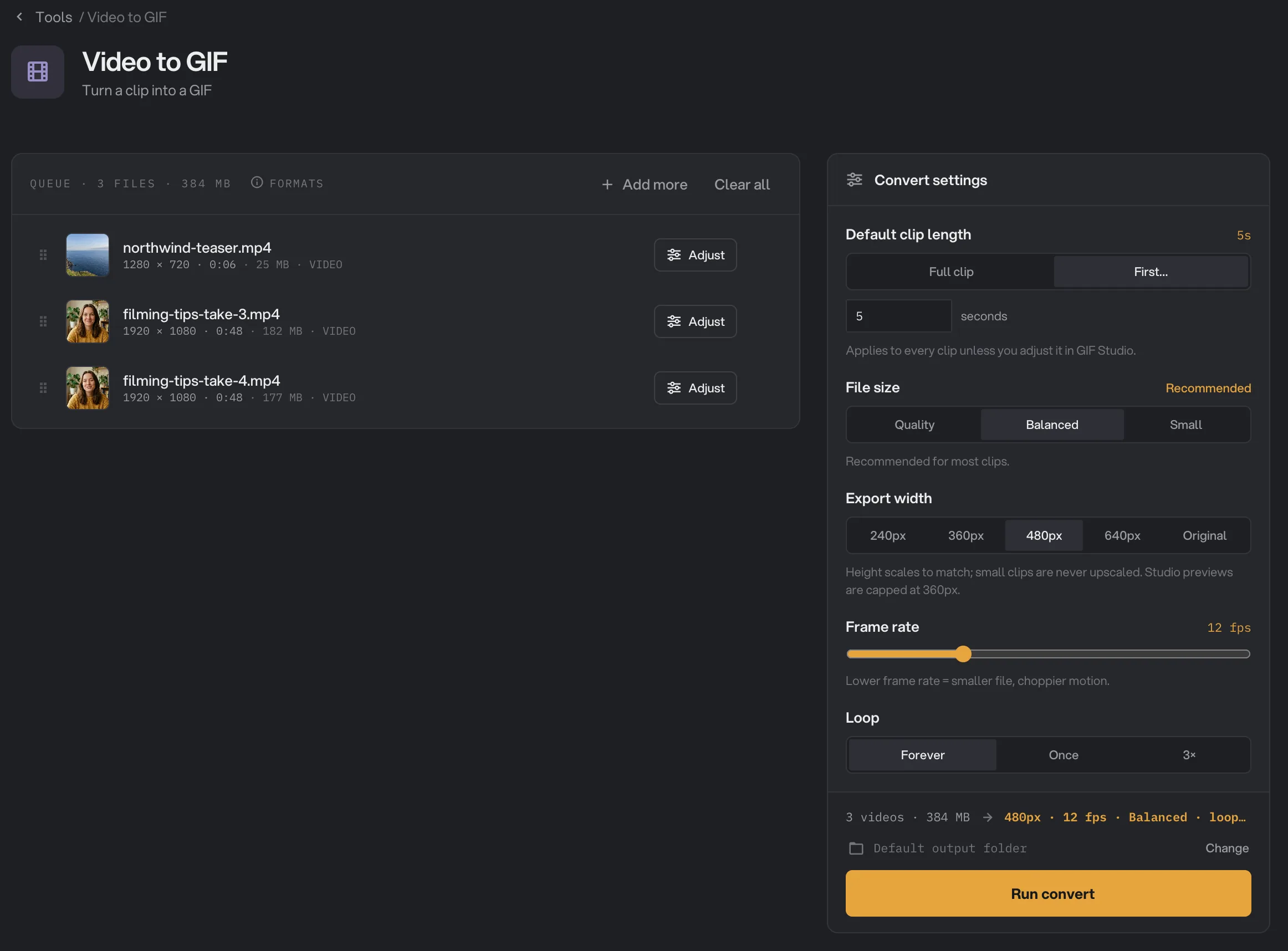1288x951 pixels.
Task: Open filming-tips-take-4.mp4 thumbnail
Action: [x=88, y=388]
